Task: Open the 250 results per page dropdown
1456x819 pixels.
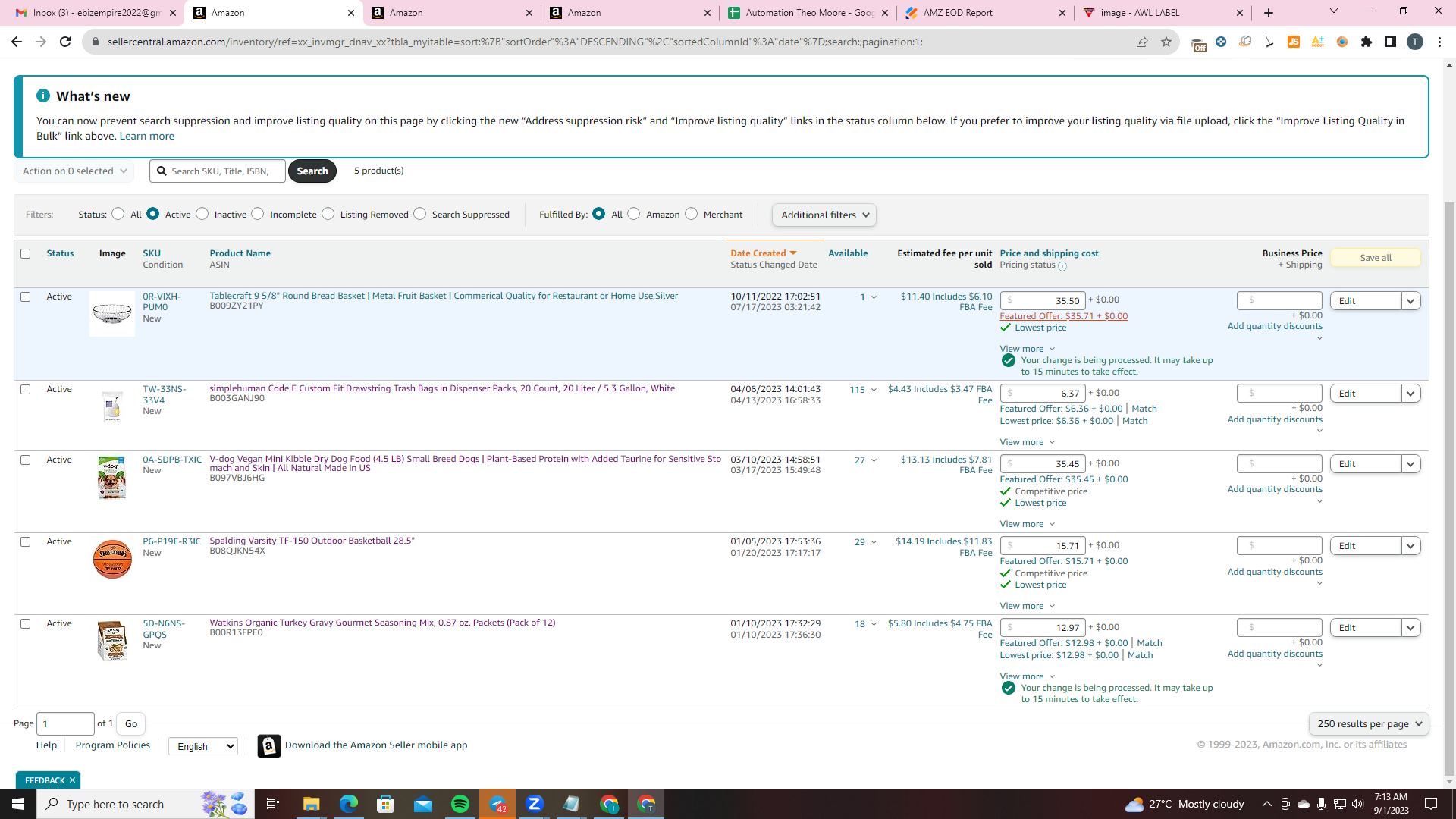Action: click(1369, 724)
